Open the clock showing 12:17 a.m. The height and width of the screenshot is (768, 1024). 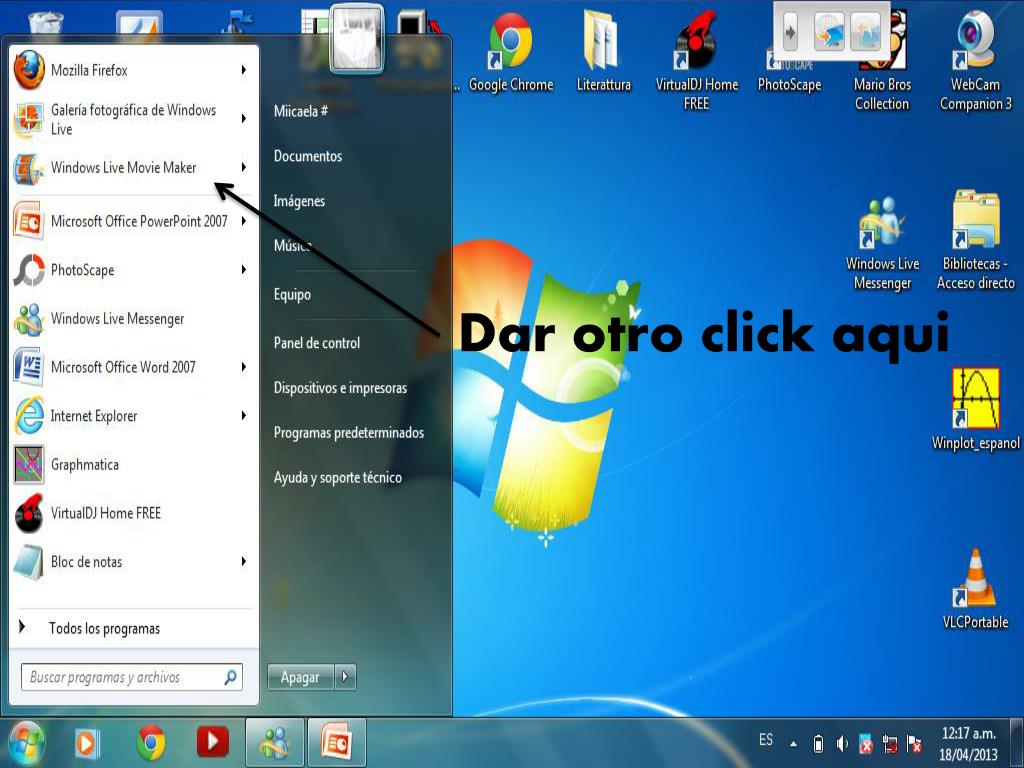[x=968, y=744]
